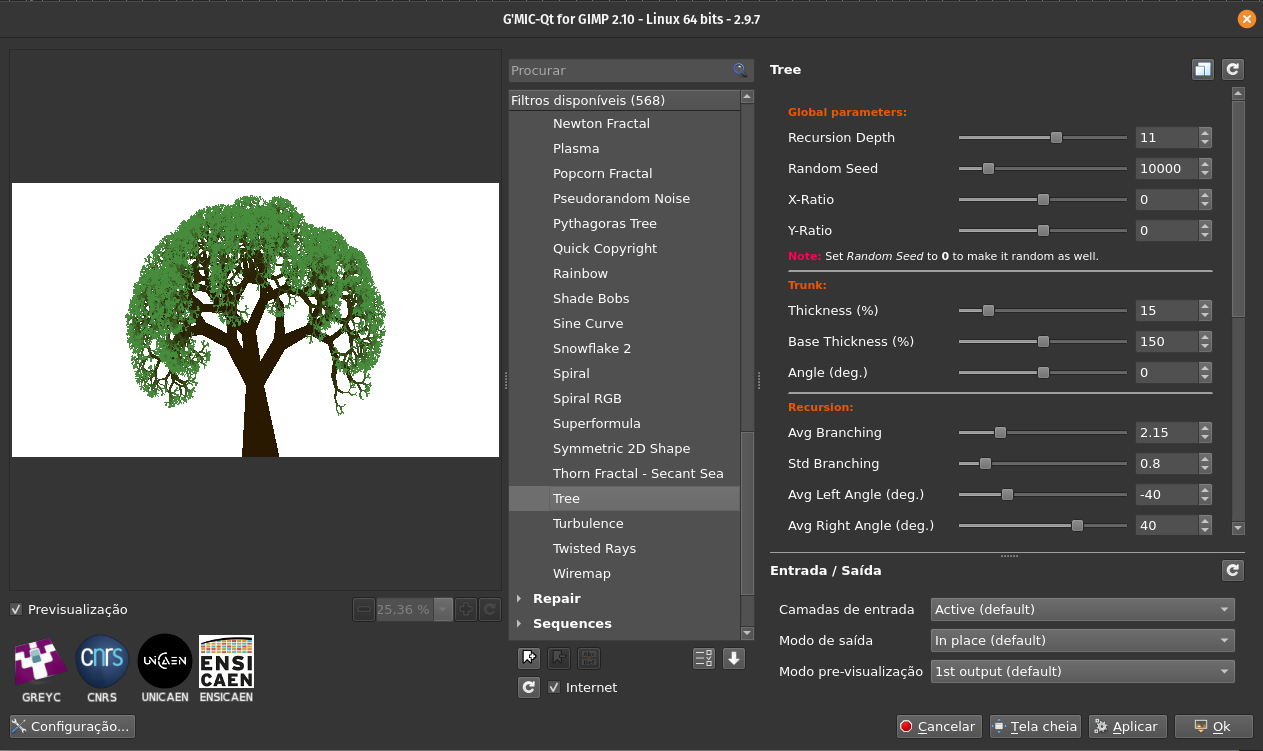
Task: Uncheck the Internet checkbox
Action: pyautogui.click(x=555, y=687)
